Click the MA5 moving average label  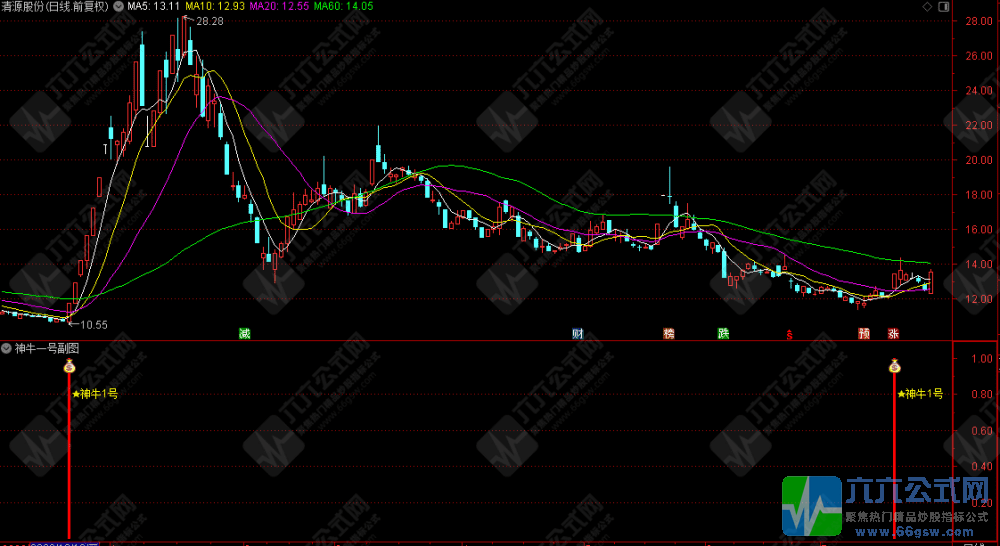(153, 6)
